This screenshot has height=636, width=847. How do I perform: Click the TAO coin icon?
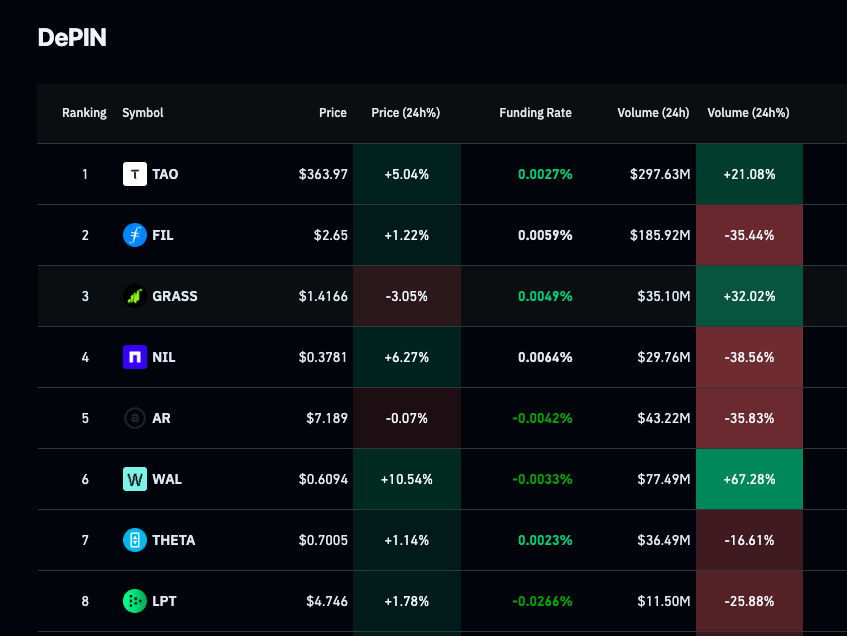135,174
